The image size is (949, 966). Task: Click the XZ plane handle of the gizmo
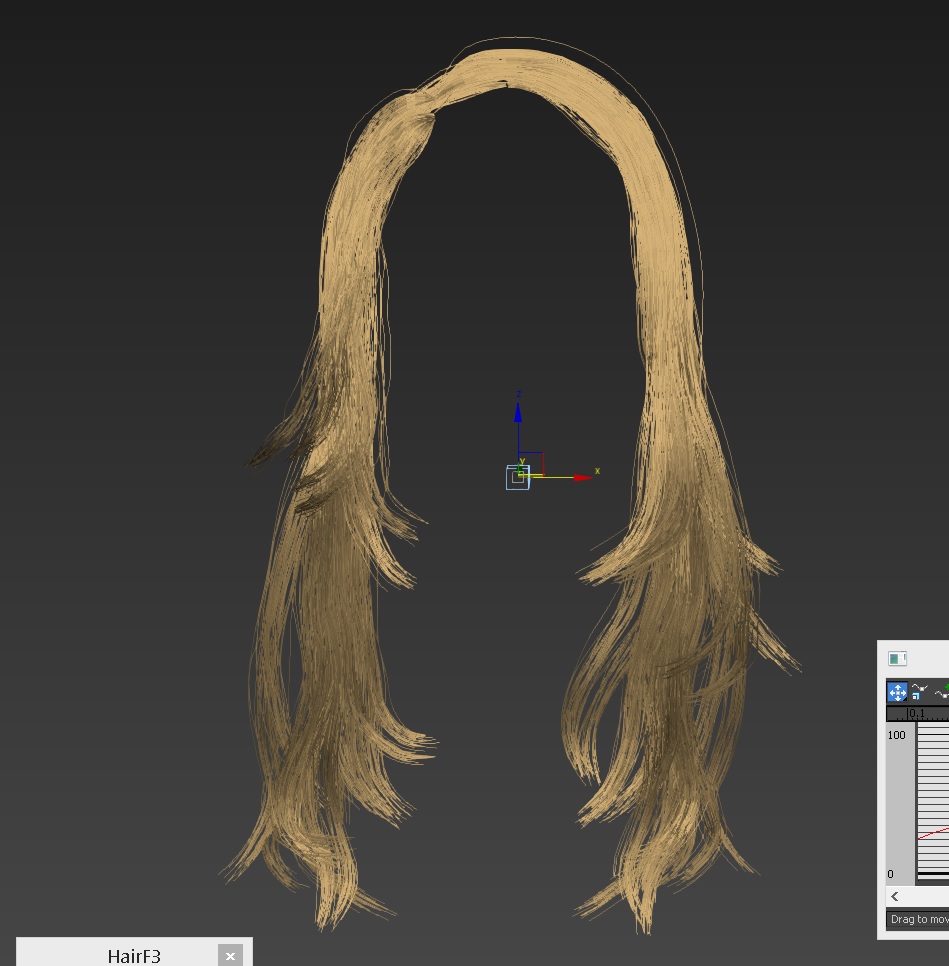tap(534, 462)
